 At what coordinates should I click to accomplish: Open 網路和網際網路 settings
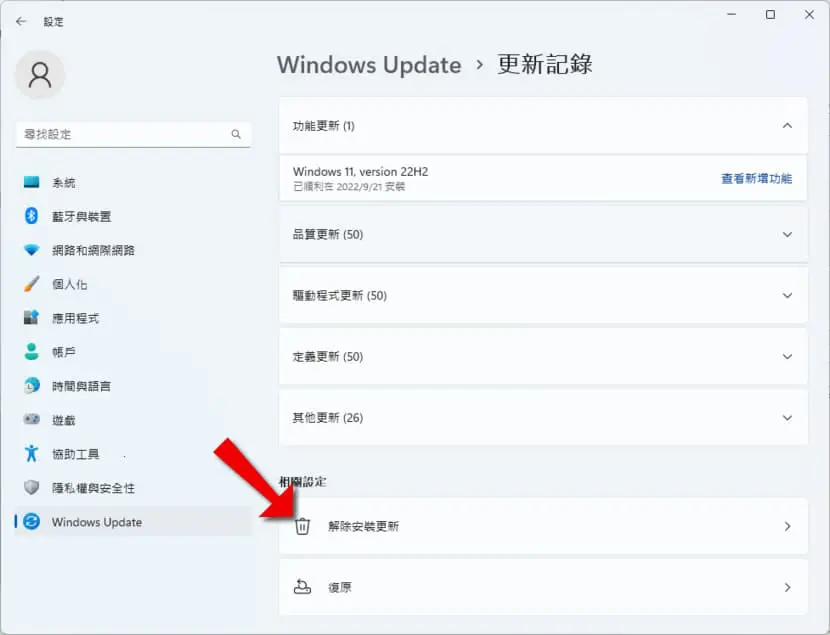(x=133, y=250)
